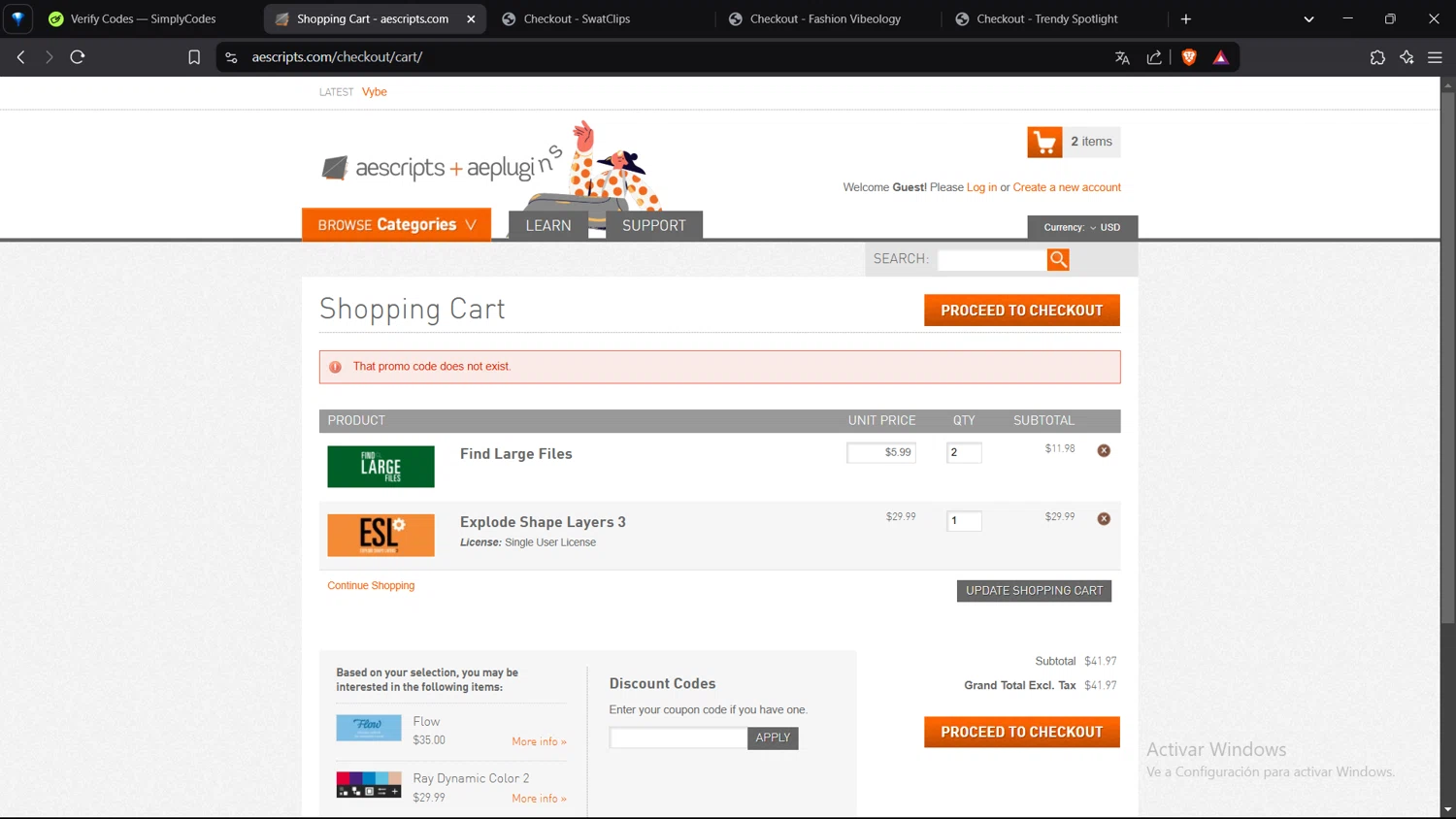Open Brave Rewards triangle icon
This screenshot has height=819, width=1456.
click(1221, 57)
